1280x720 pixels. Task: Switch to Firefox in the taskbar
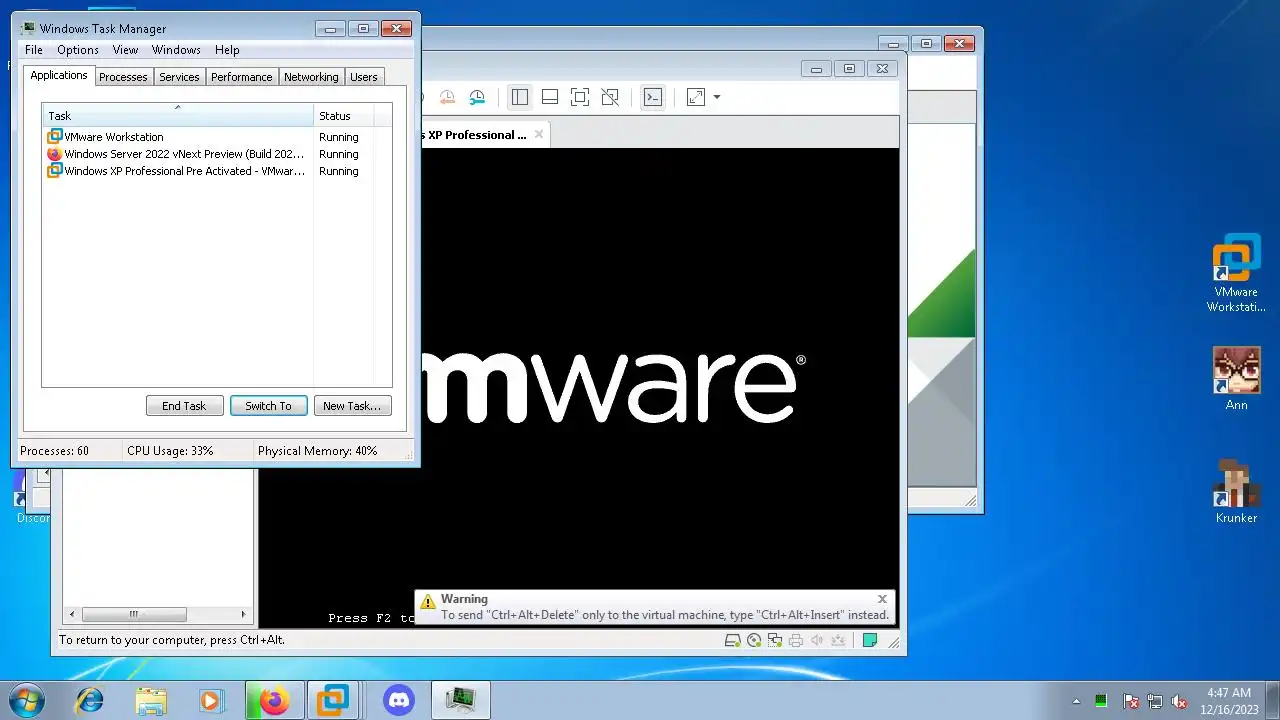(274, 700)
